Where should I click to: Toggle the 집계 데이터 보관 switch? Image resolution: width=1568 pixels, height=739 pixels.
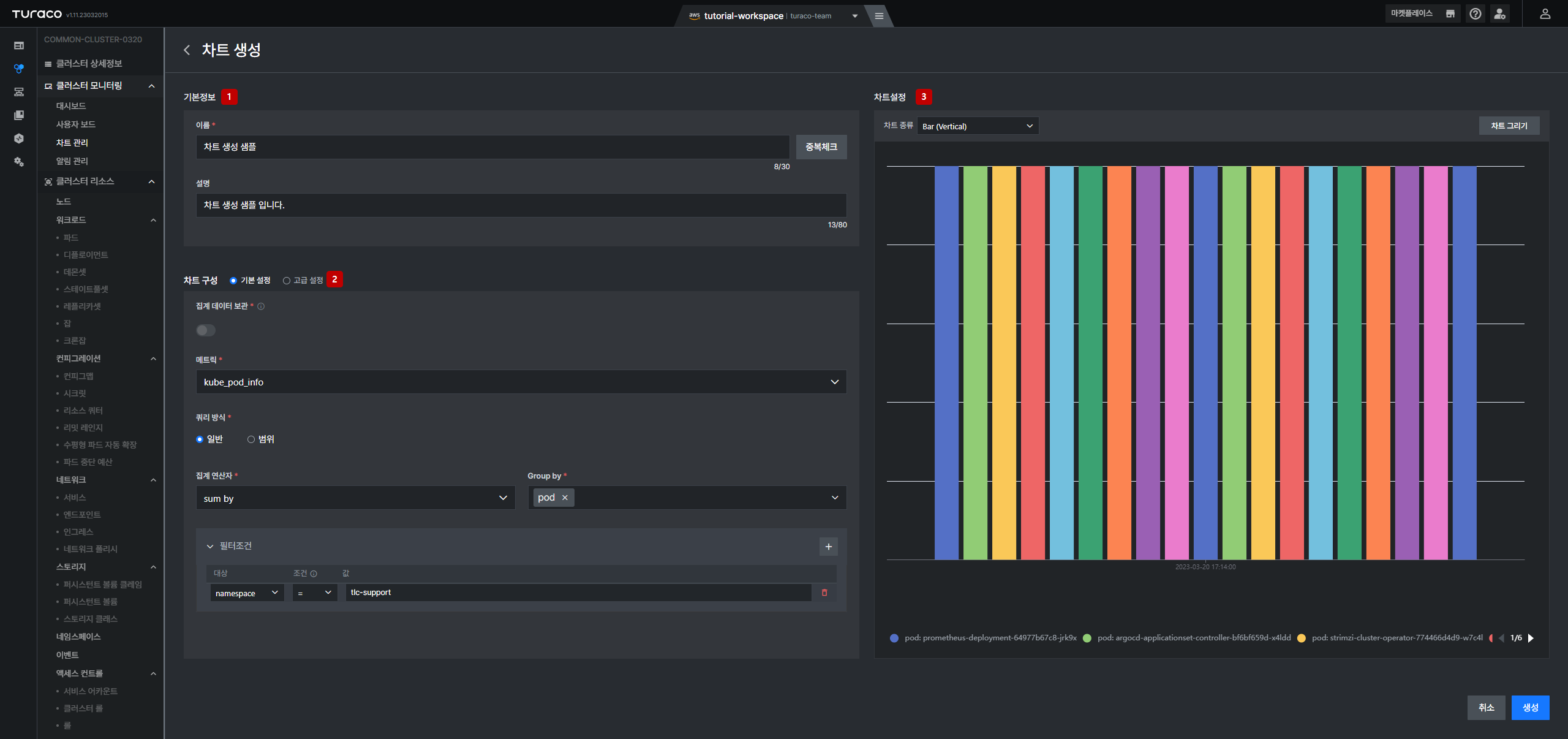206,330
